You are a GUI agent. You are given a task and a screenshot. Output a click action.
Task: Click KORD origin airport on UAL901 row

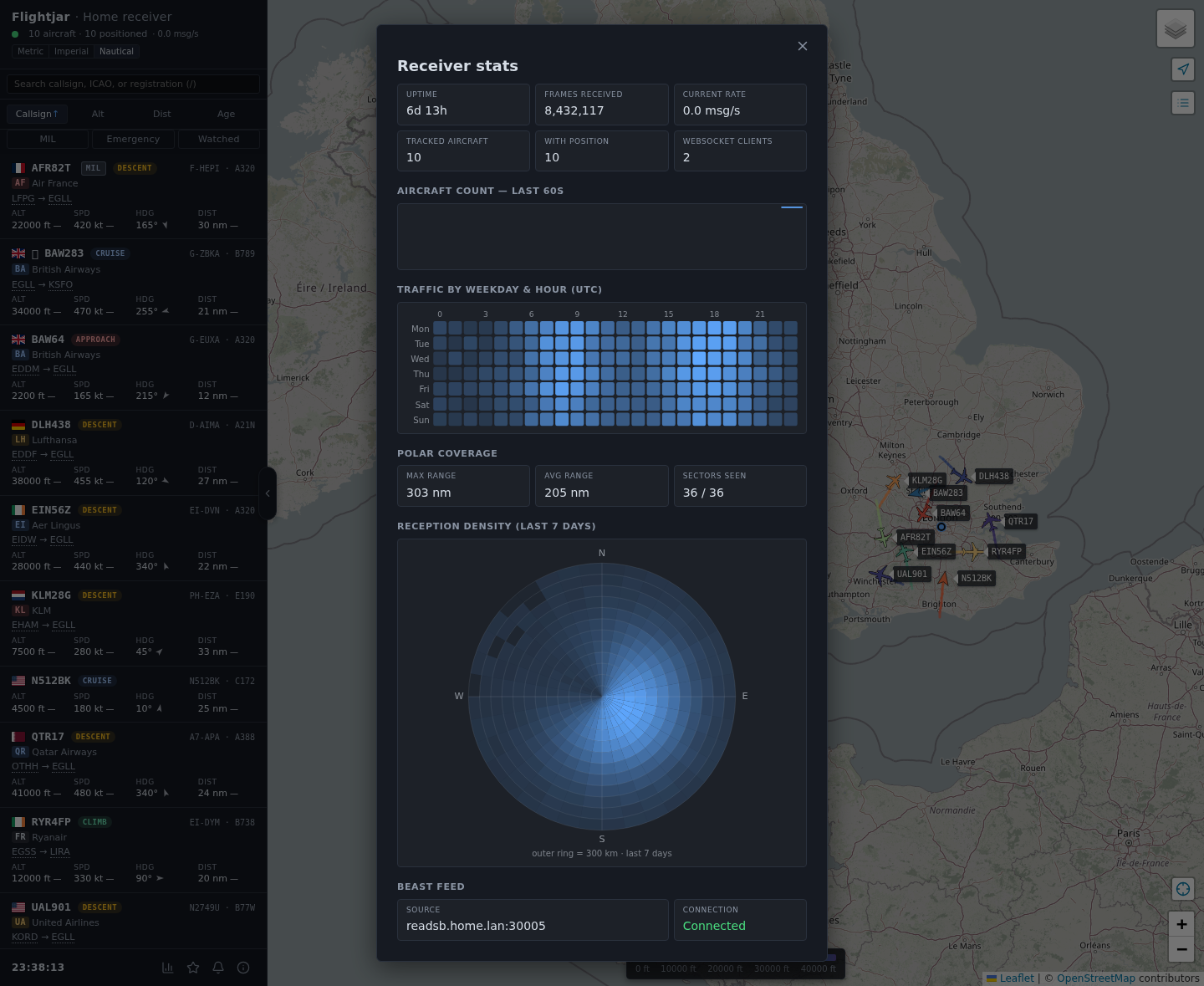[x=25, y=937]
